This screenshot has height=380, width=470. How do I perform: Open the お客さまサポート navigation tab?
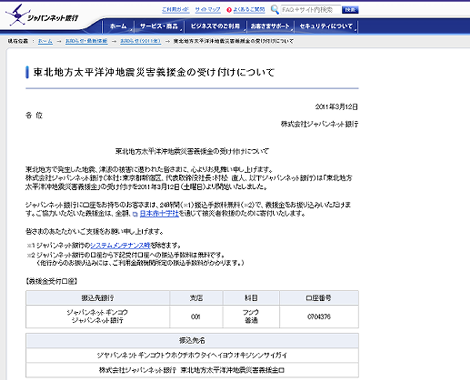pyautogui.click(x=270, y=26)
